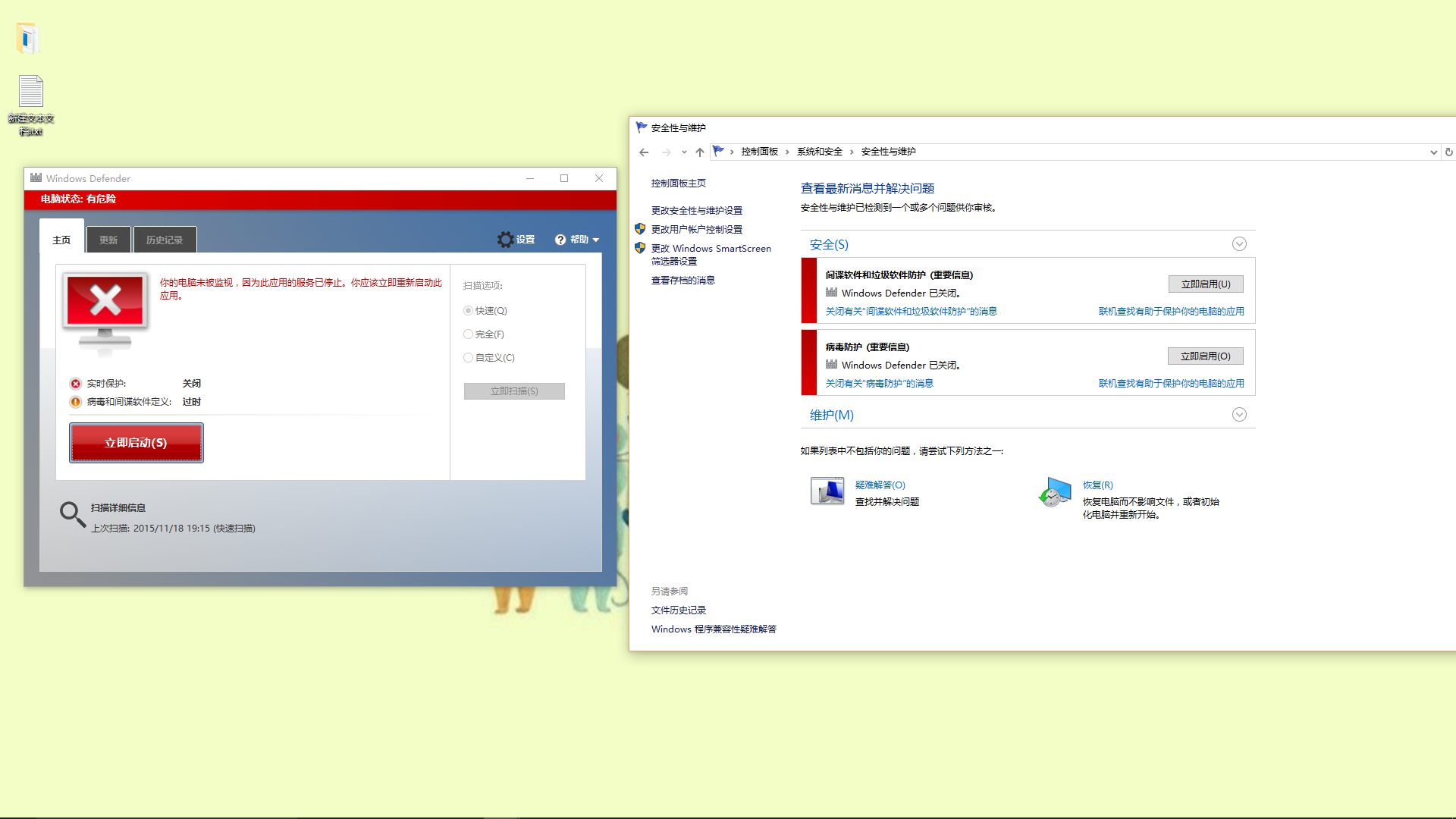
Task: Go up one level with the up arrow
Action: [x=700, y=152]
